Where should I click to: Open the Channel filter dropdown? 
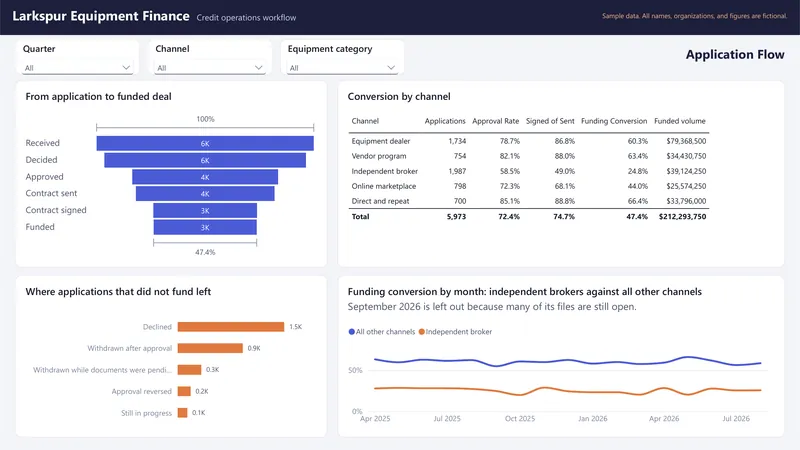point(210,68)
